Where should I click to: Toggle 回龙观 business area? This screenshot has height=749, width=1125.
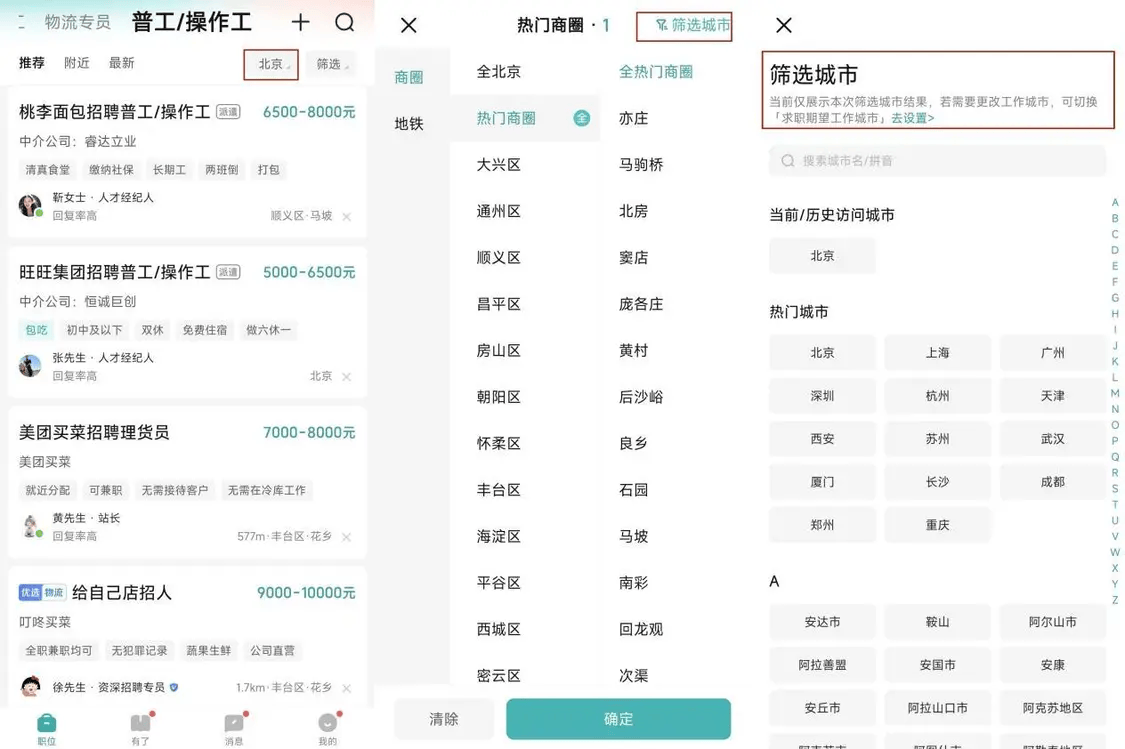tap(641, 629)
